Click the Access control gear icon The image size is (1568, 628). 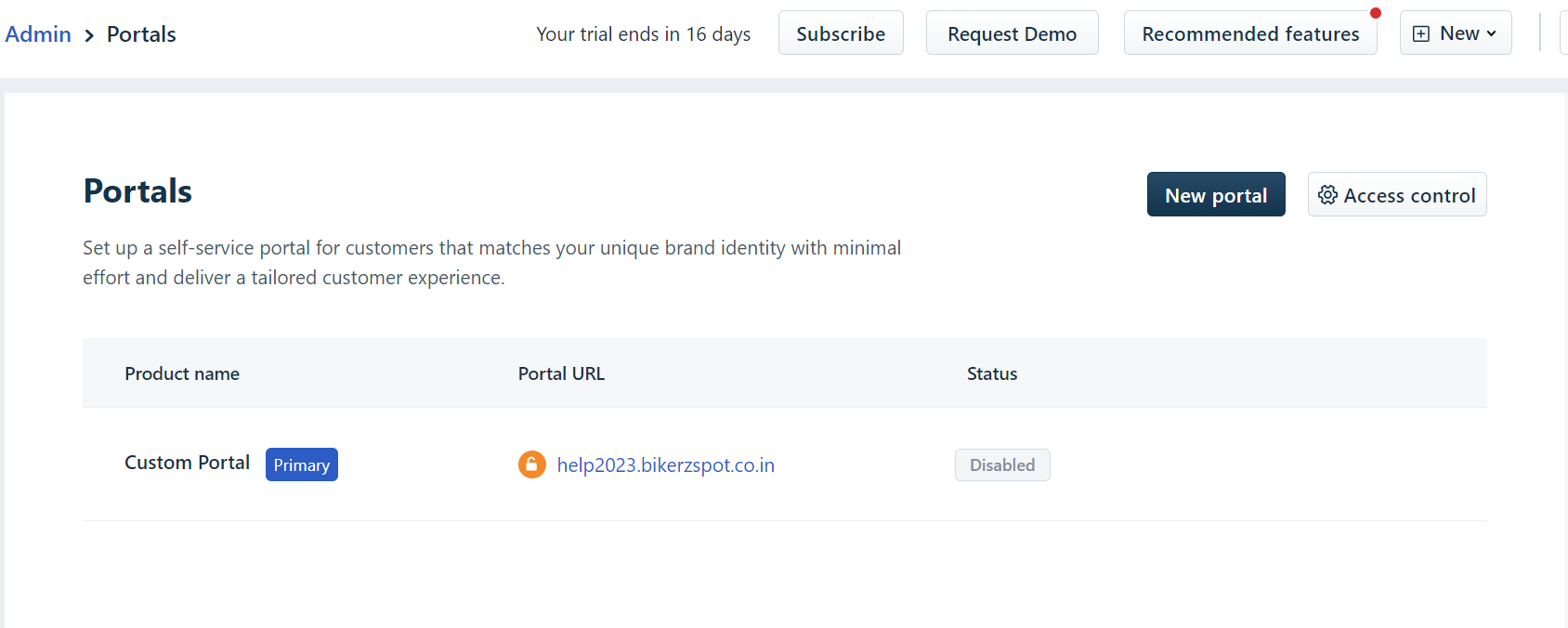click(1328, 195)
